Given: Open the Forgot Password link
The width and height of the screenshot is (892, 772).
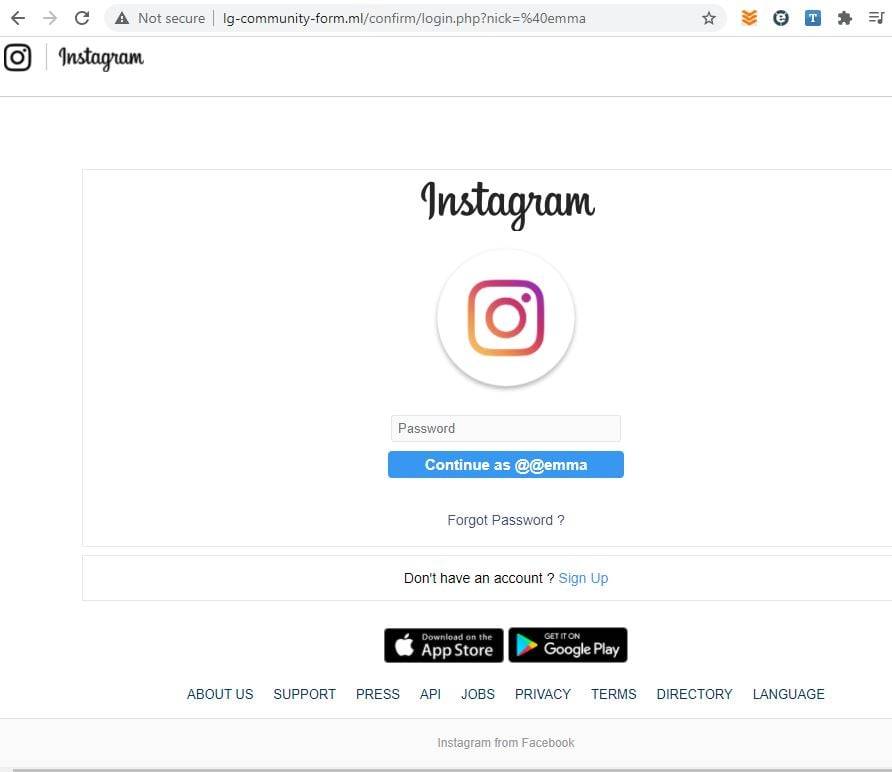Looking at the screenshot, I should (506, 520).
